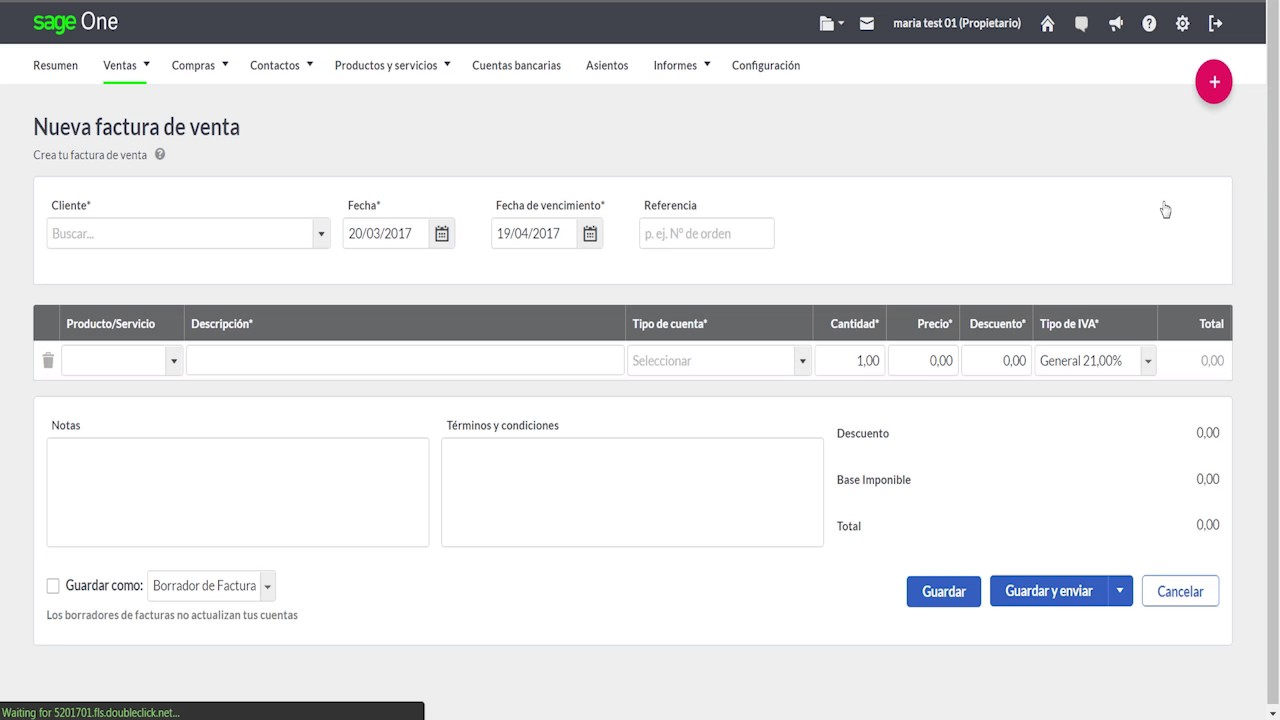The image size is (1280, 720).
Task: Click the 'Guardar y enviar' button
Action: click(1049, 591)
